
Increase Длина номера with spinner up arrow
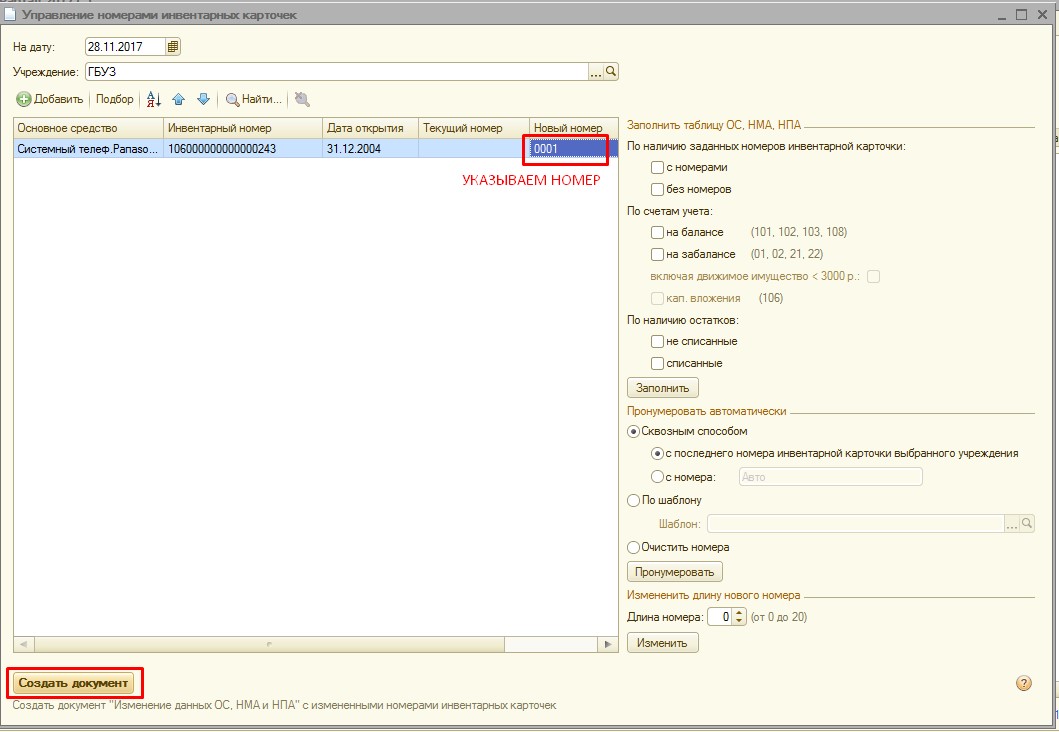pos(740,613)
